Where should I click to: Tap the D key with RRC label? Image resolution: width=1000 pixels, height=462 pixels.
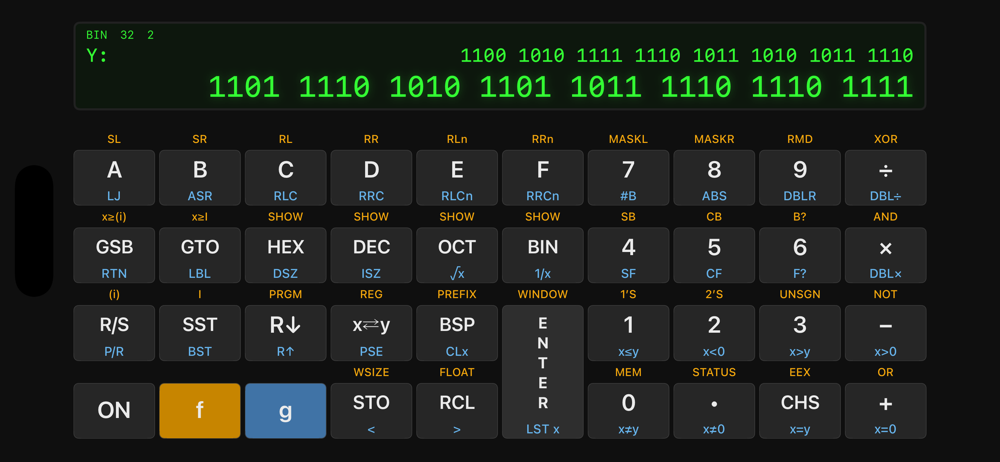[x=371, y=178]
